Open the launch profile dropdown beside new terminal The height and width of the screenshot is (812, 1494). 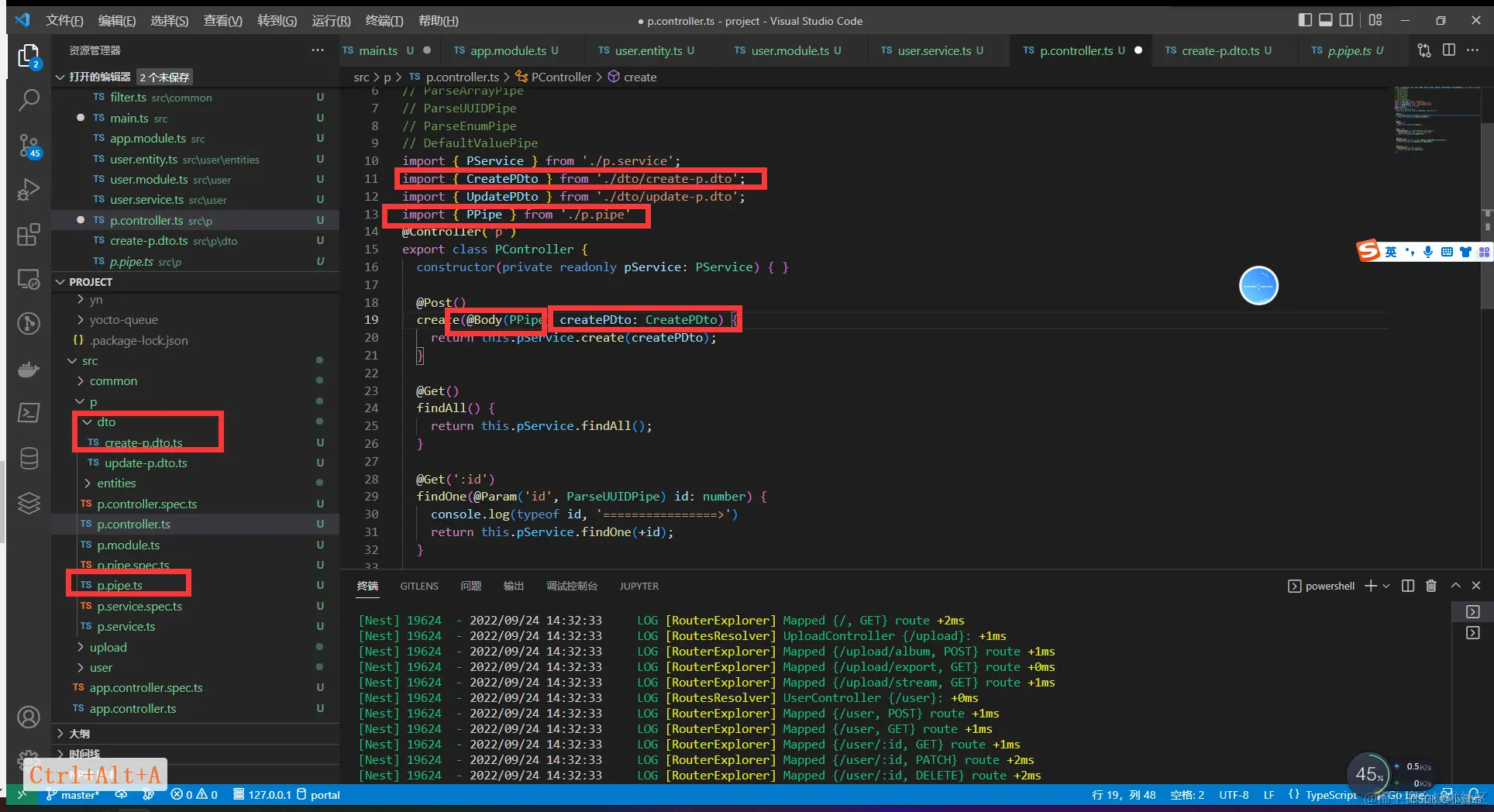pos(1386,586)
